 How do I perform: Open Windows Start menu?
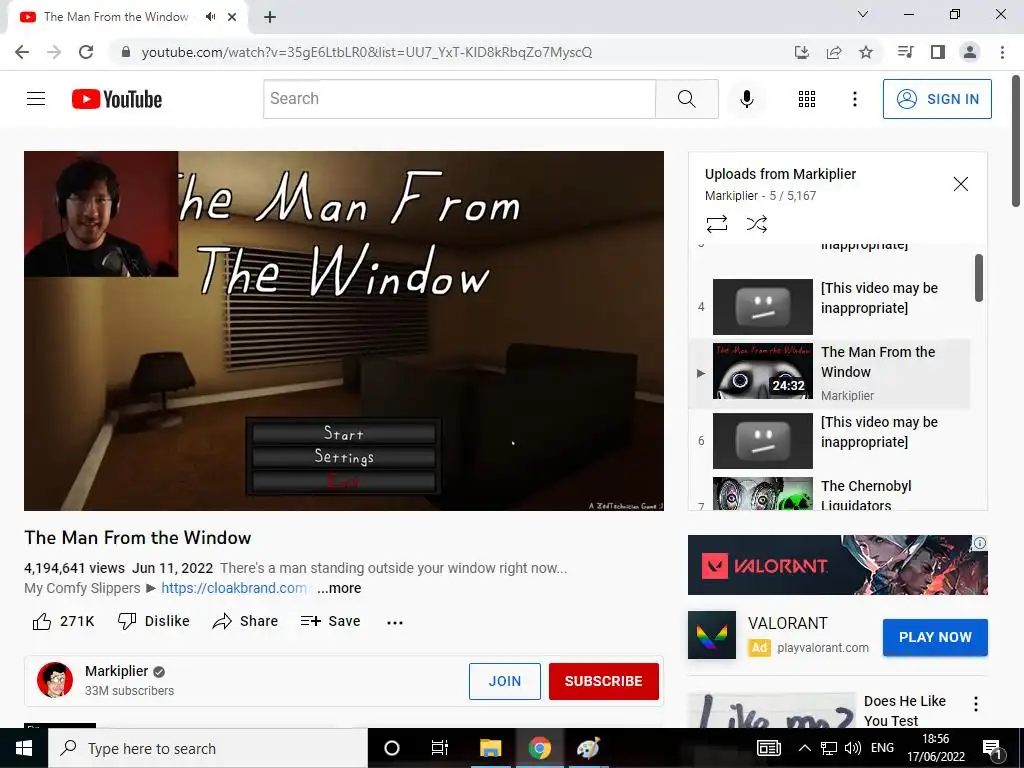click(x=24, y=748)
